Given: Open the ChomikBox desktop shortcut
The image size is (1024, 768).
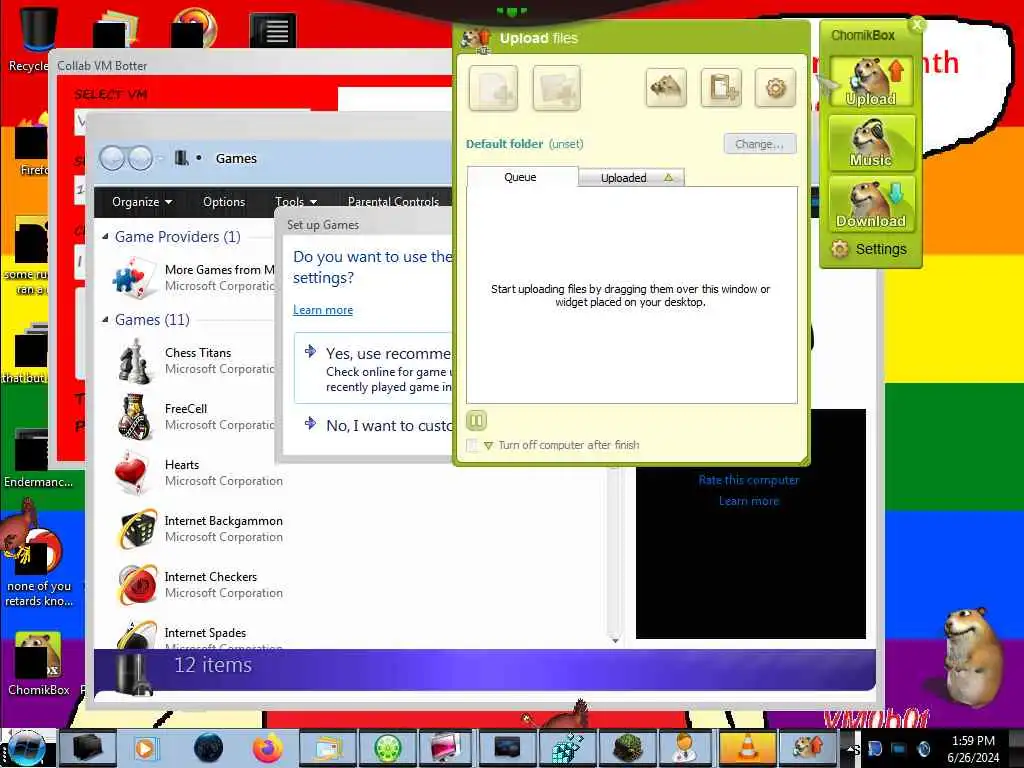Looking at the screenshot, I should point(39,664).
